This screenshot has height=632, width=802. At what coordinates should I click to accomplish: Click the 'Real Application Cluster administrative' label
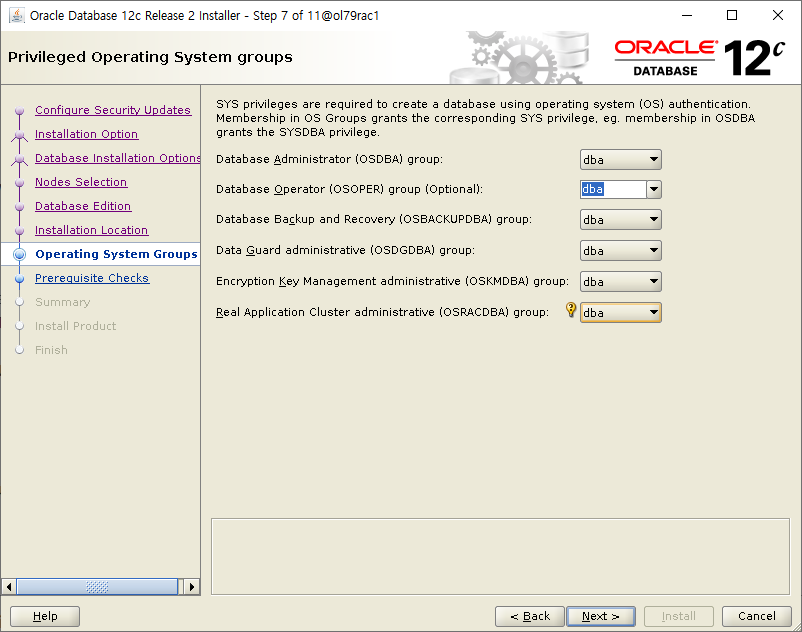(x=382, y=312)
